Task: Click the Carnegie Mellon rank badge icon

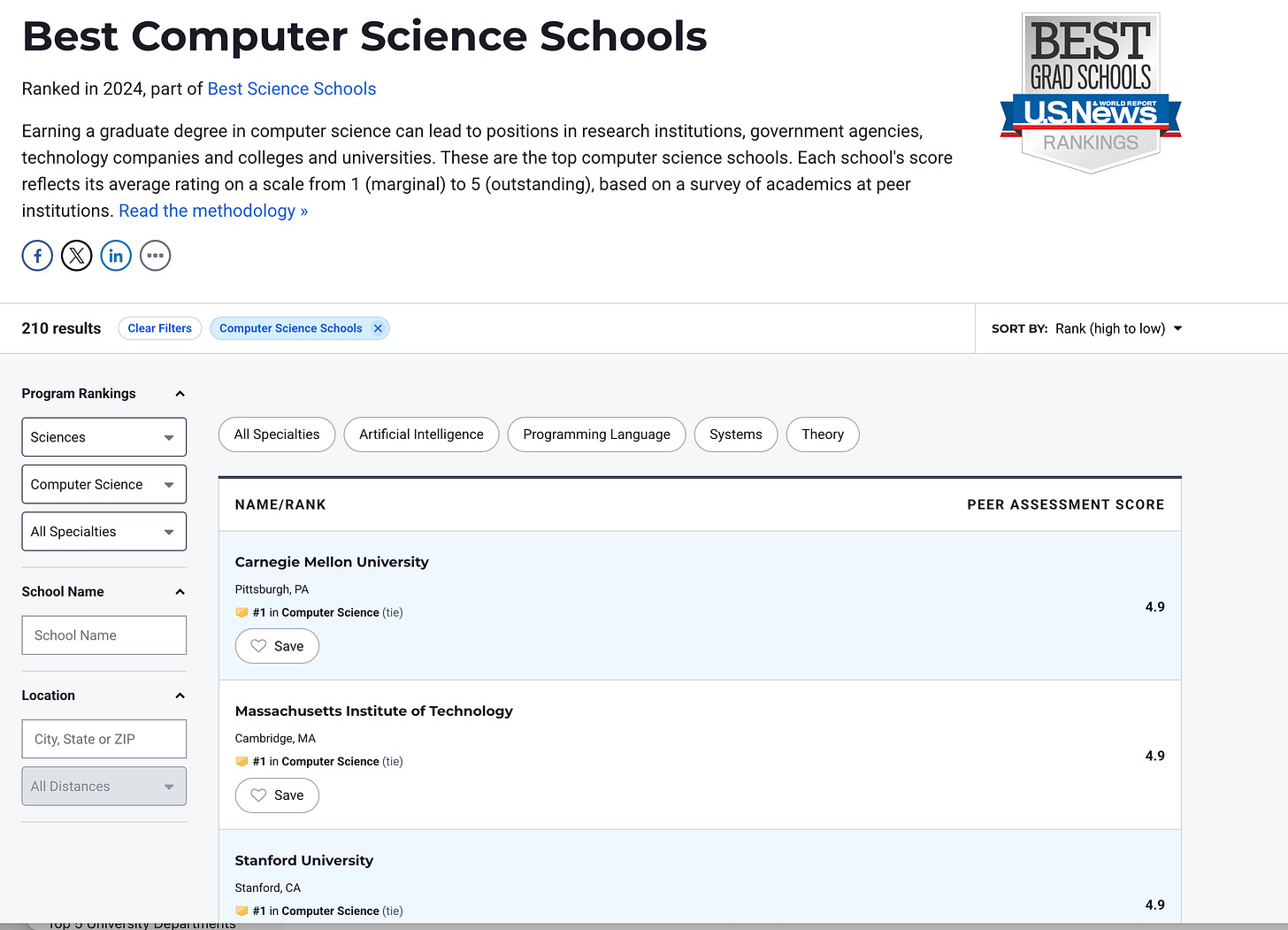Action: 241,612
